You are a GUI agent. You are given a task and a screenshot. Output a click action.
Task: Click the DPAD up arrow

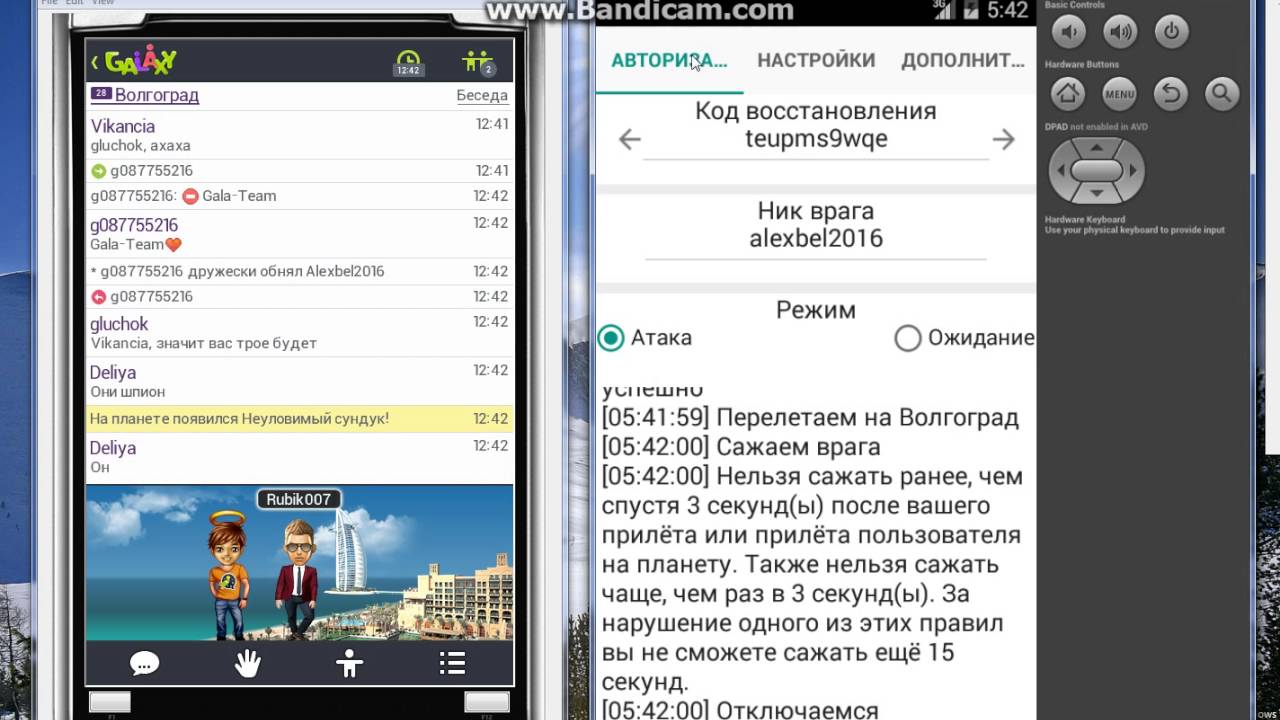point(1096,148)
